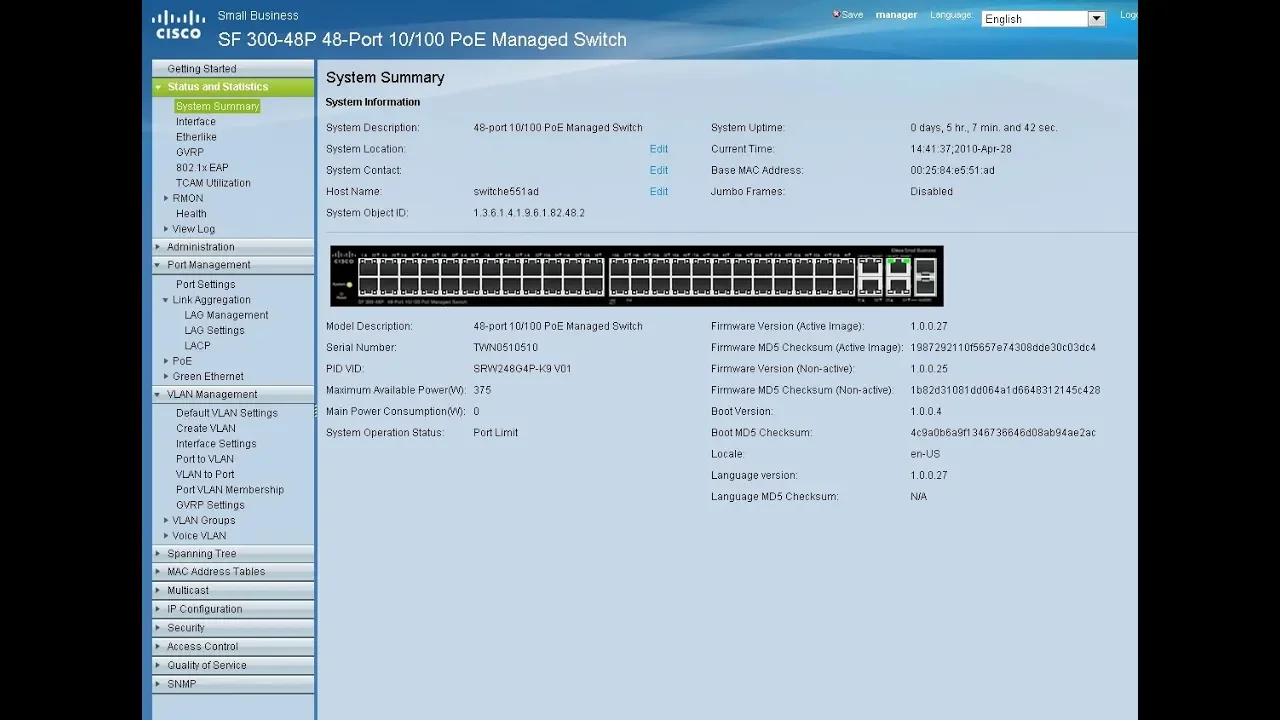Open GVRP statistics page
This screenshot has height=720, width=1280.
pyautogui.click(x=190, y=153)
